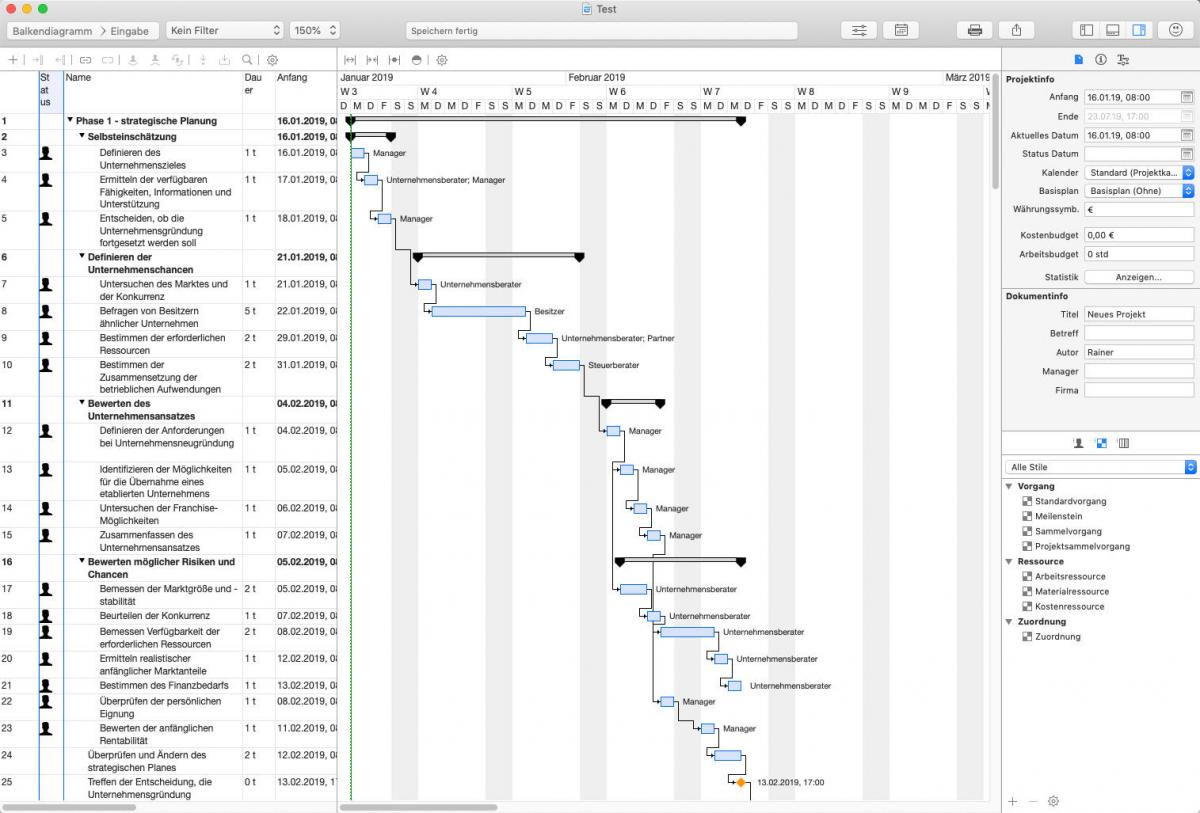Select the project document inspector icon
The height and width of the screenshot is (813, 1200).
1079,60
